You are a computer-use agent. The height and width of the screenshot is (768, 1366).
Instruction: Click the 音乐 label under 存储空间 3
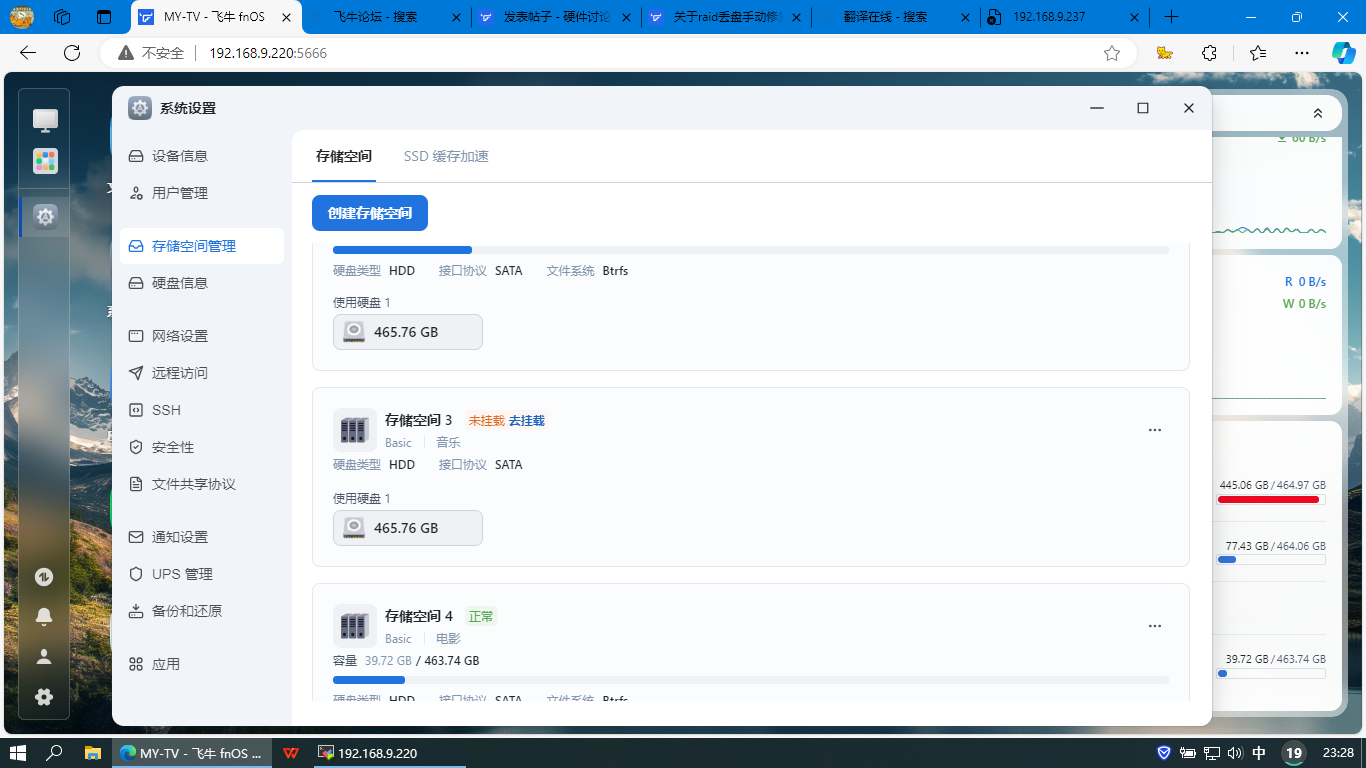tap(448, 442)
